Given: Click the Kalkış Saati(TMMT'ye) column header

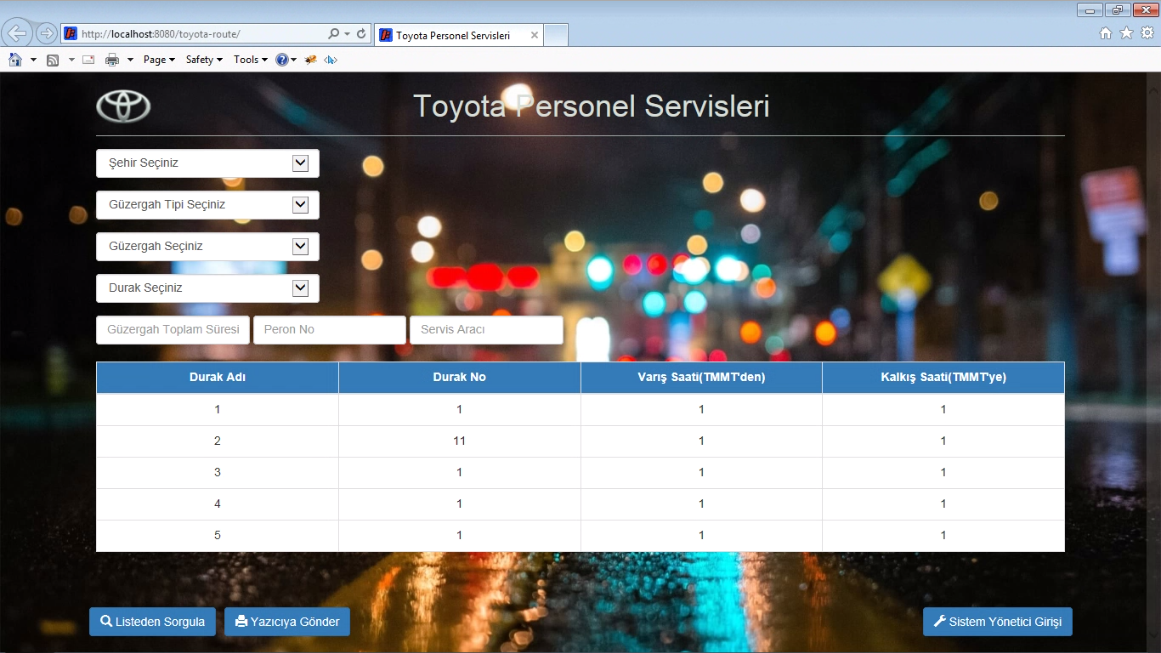Looking at the screenshot, I should tap(943, 377).
